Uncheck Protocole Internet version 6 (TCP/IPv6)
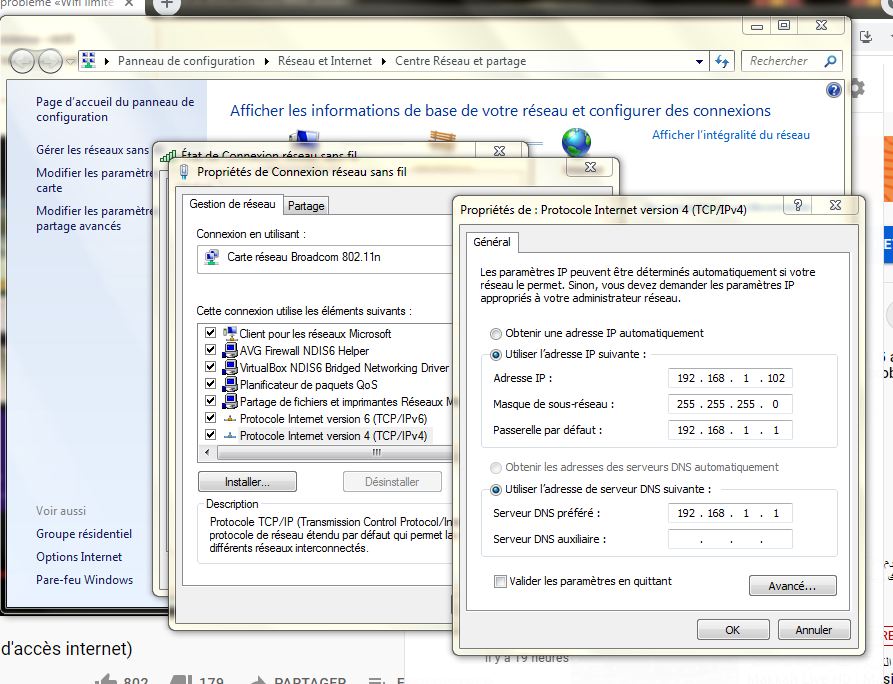 click(x=210, y=419)
